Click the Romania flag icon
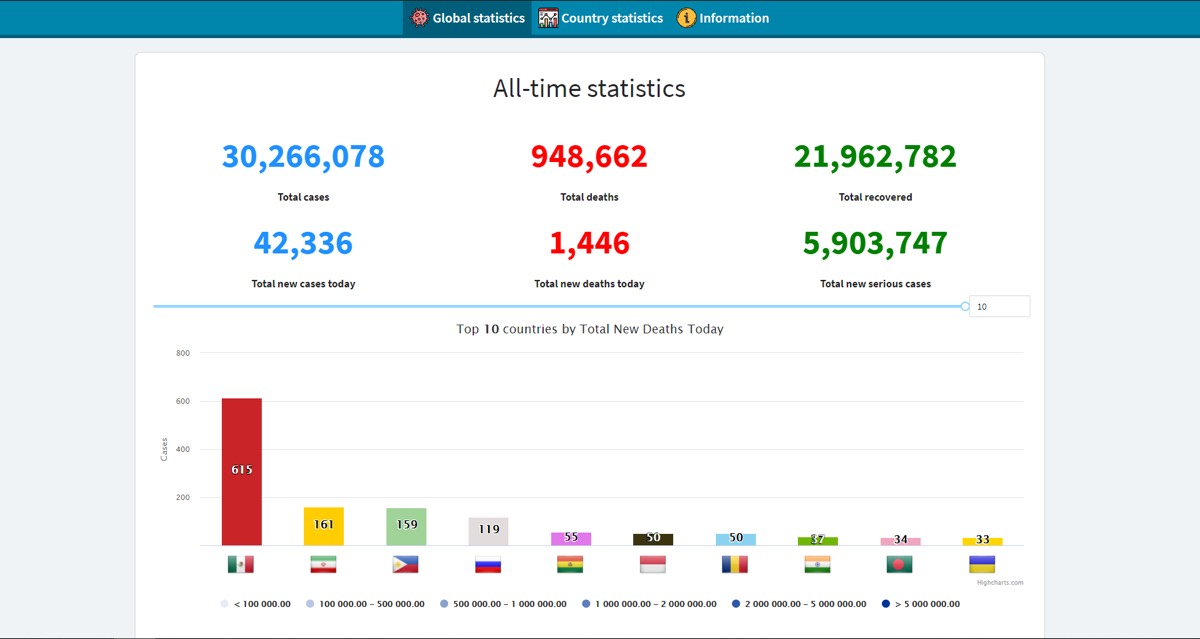 tap(735, 564)
